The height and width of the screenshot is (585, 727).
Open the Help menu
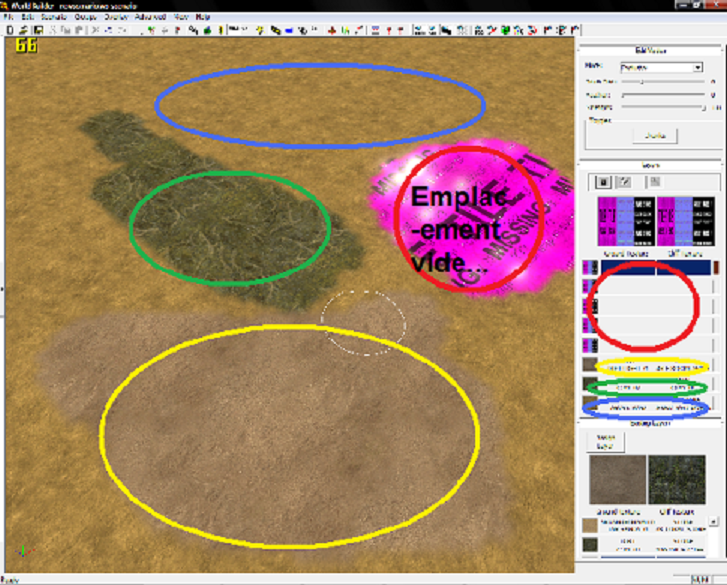203,17
